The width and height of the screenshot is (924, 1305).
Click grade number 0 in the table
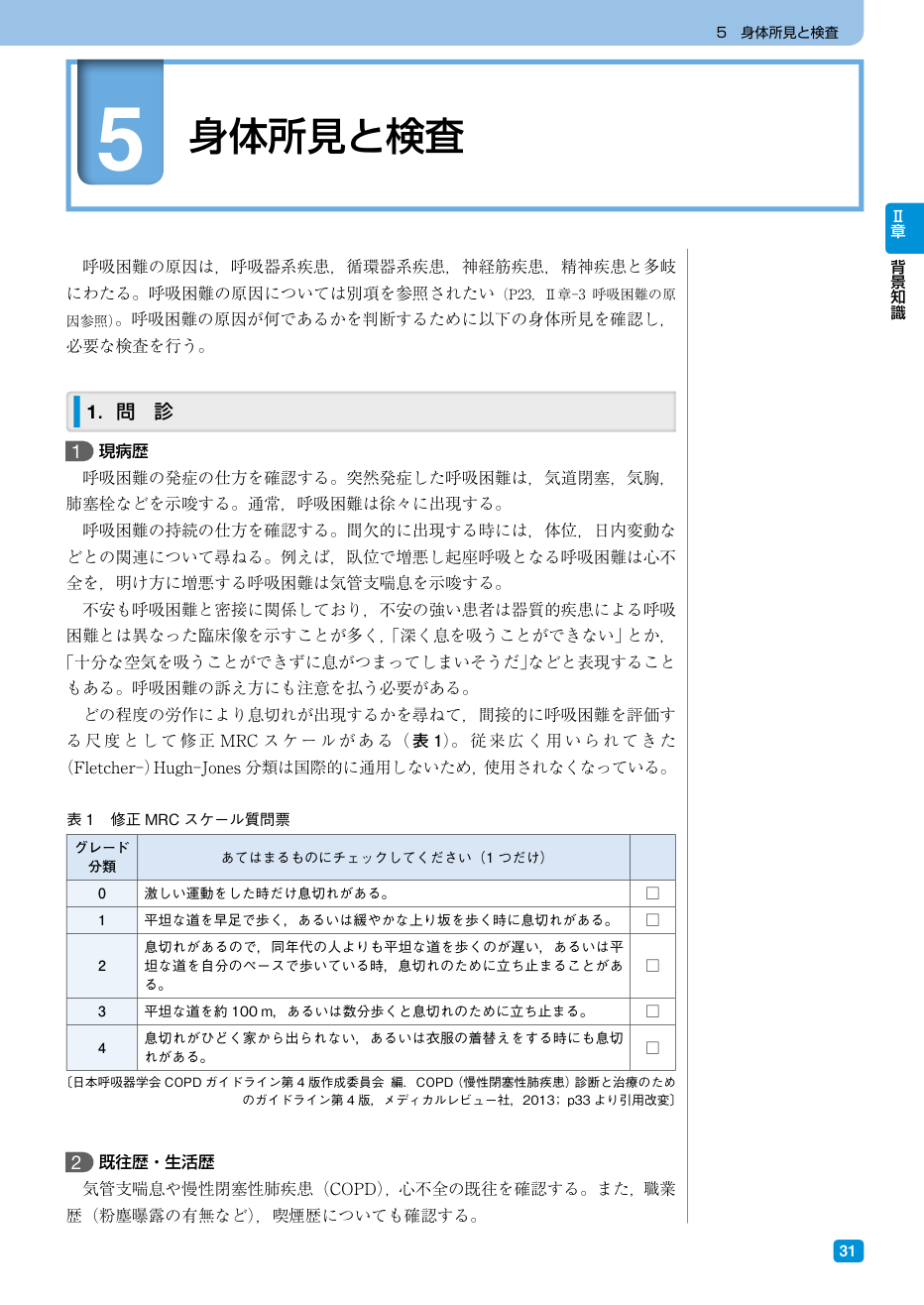click(x=102, y=893)
